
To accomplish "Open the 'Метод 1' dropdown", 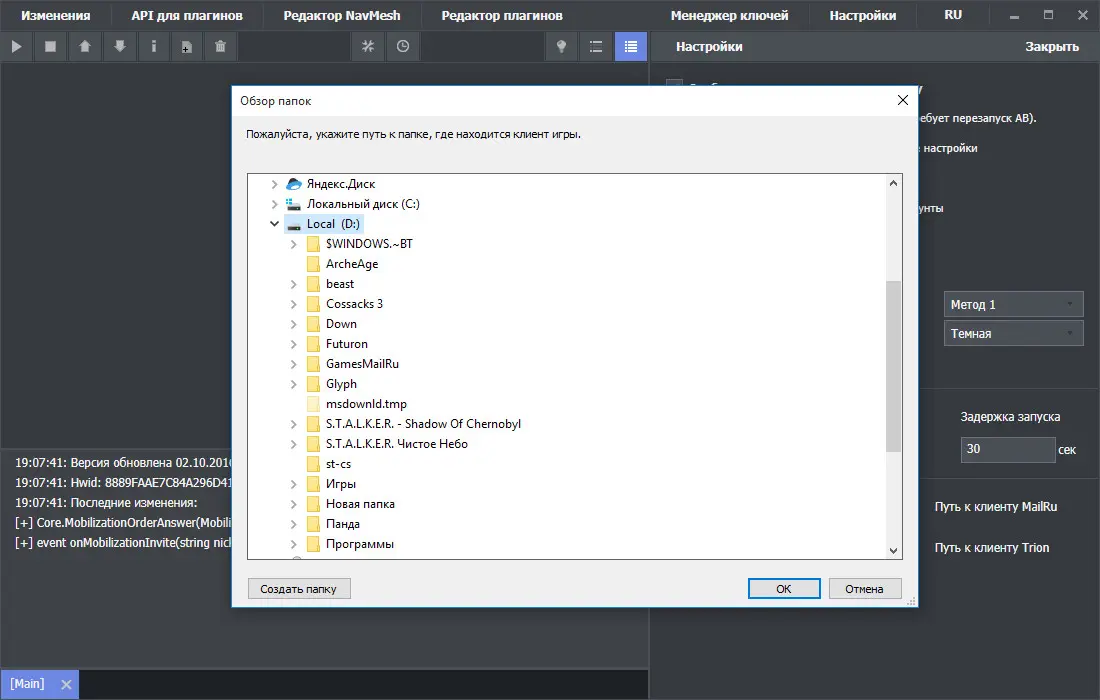I will (x=1013, y=304).
